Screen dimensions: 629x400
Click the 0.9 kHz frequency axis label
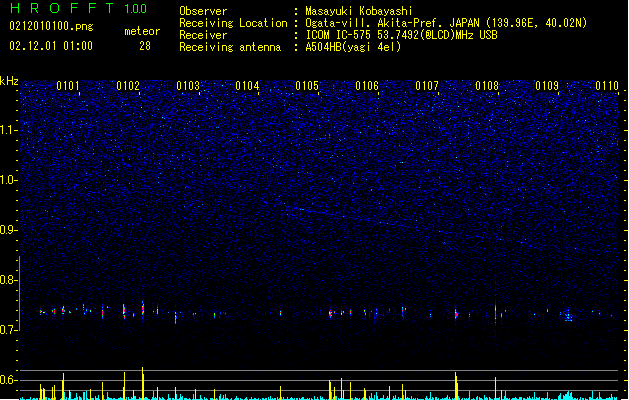[x=9, y=230]
